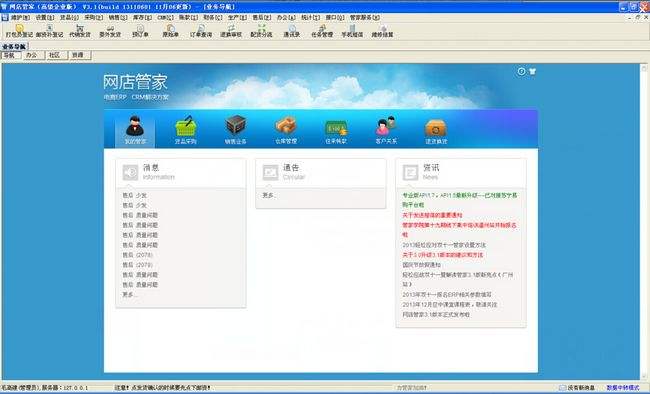Launch the 订单查询 order search tool
The height and width of the screenshot is (394, 650).
click(201, 31)
